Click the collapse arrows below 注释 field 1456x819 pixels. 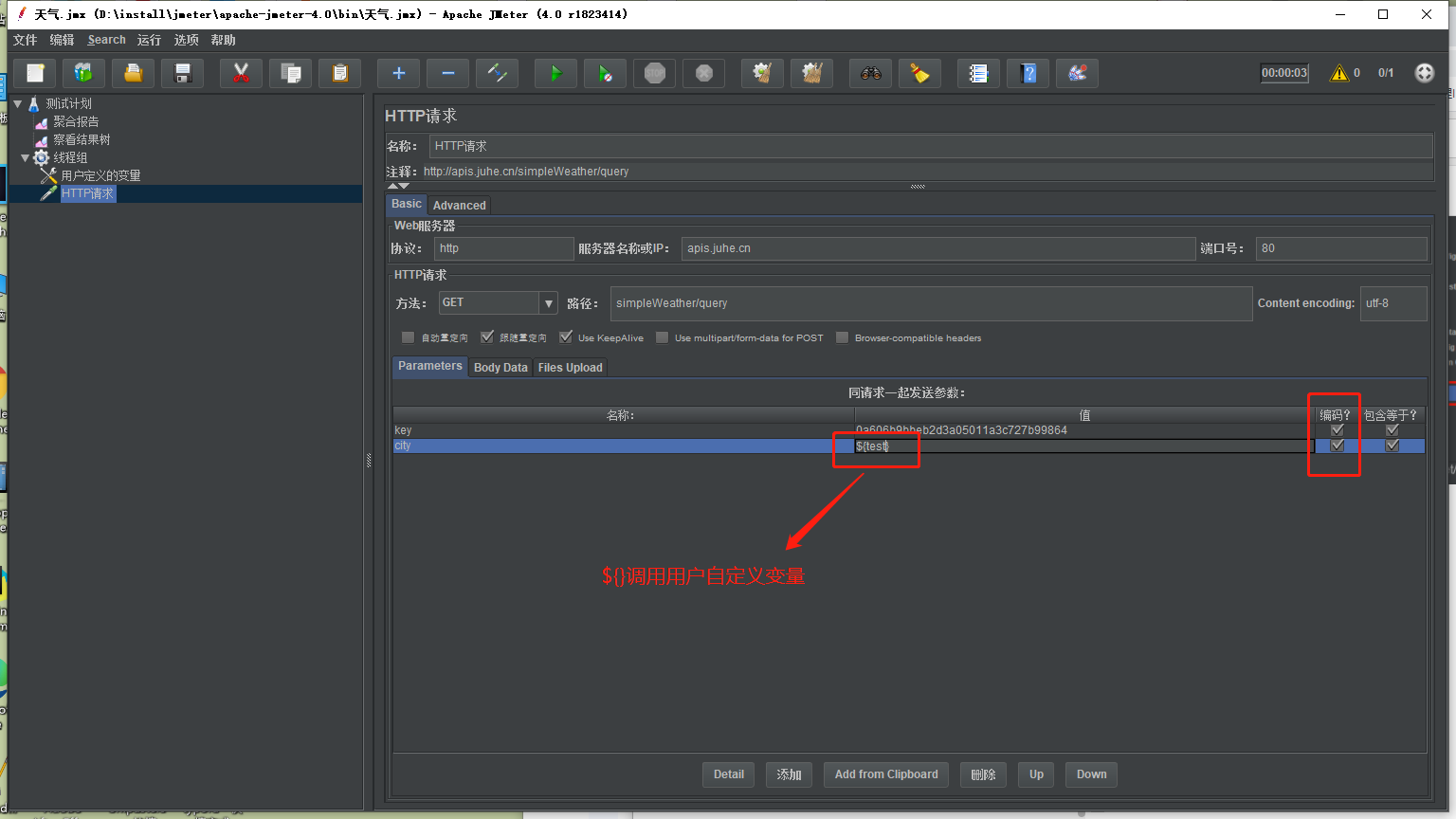(398, 186)
